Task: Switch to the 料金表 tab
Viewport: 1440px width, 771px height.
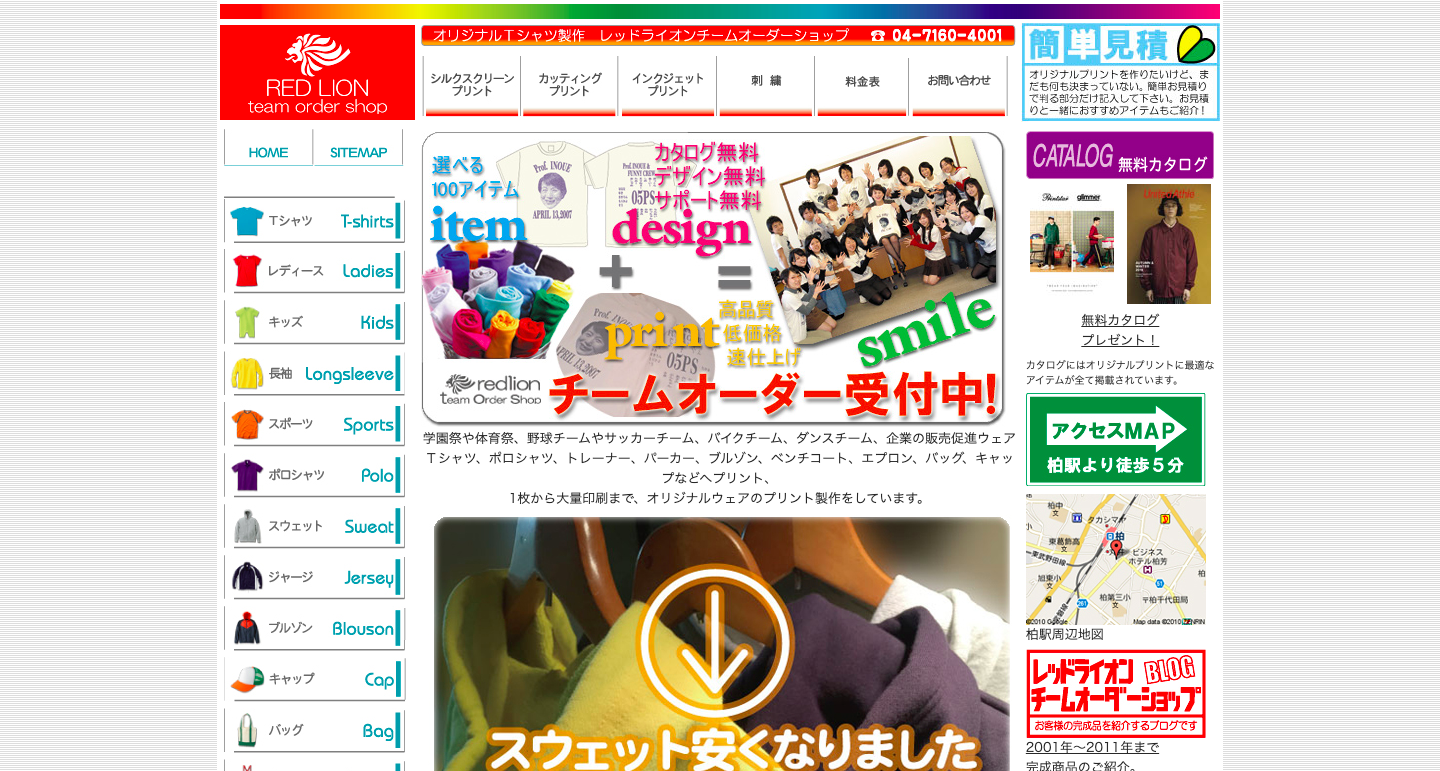Action: click(x=862, y=83)
